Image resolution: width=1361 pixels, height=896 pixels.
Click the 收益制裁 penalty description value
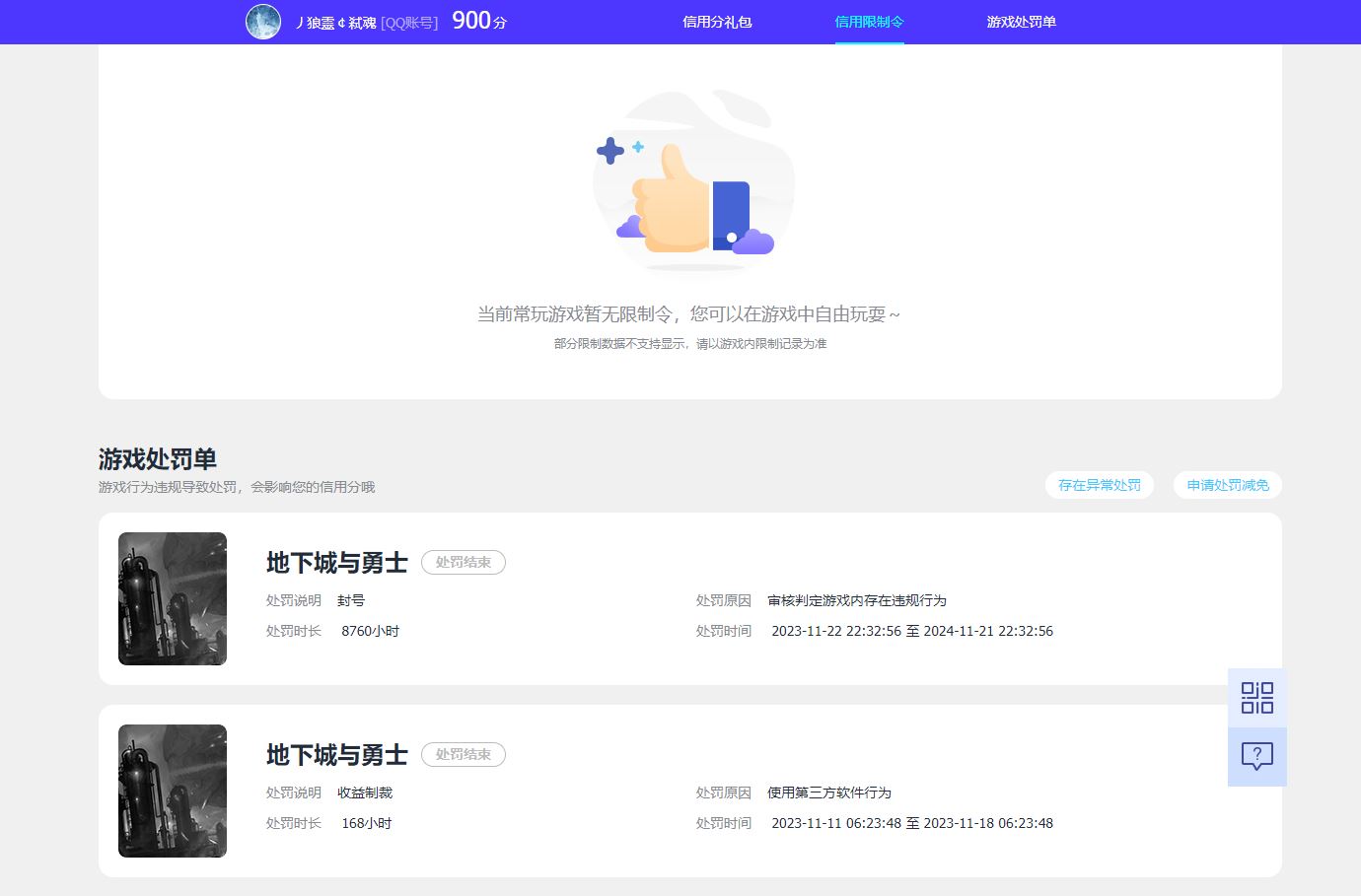pyautogui.click(x=365, y=793)
